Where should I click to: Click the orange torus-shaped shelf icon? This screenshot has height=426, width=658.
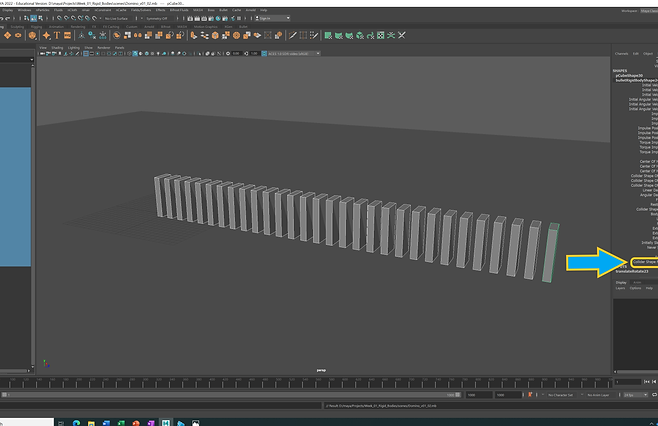[18, 36]
